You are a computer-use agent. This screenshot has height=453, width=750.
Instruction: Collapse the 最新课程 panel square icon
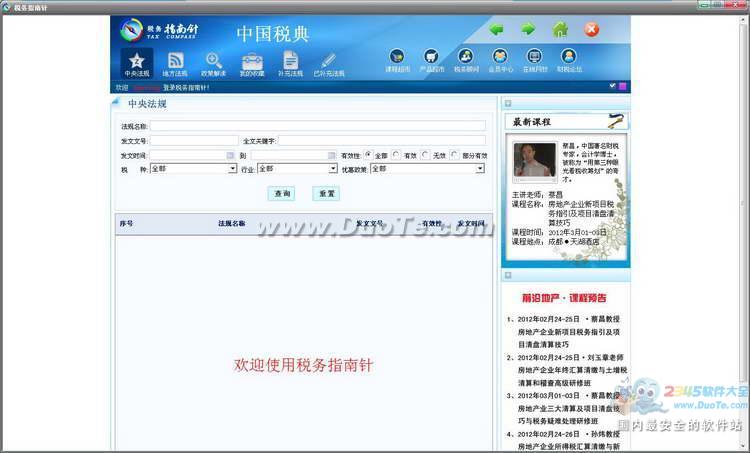508,103
